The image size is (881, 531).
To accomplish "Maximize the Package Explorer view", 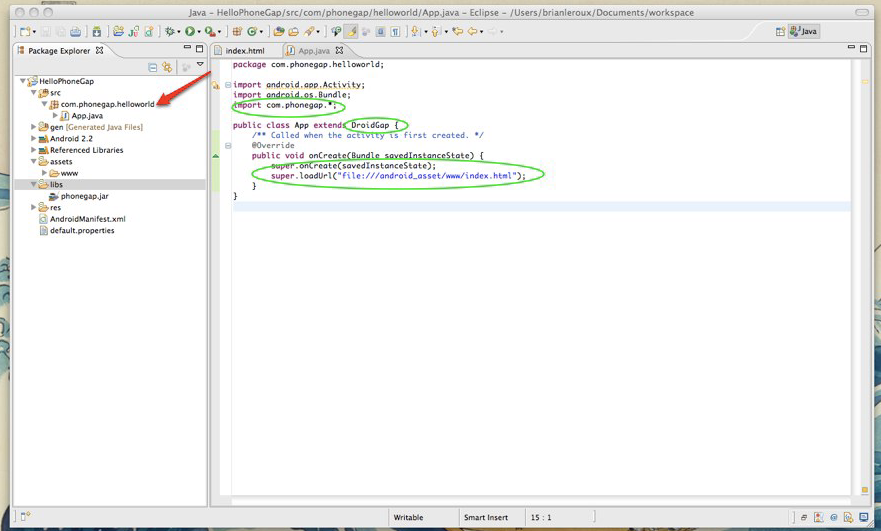I will click(199, 49).
